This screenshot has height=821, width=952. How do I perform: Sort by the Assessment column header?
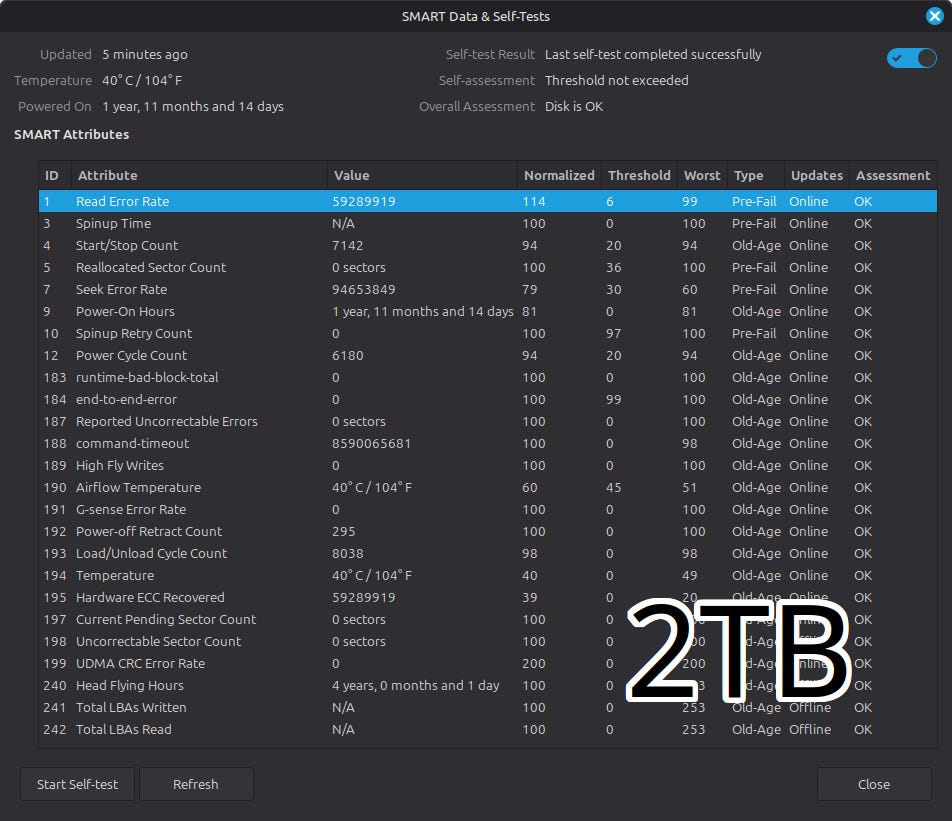(893, 175)
